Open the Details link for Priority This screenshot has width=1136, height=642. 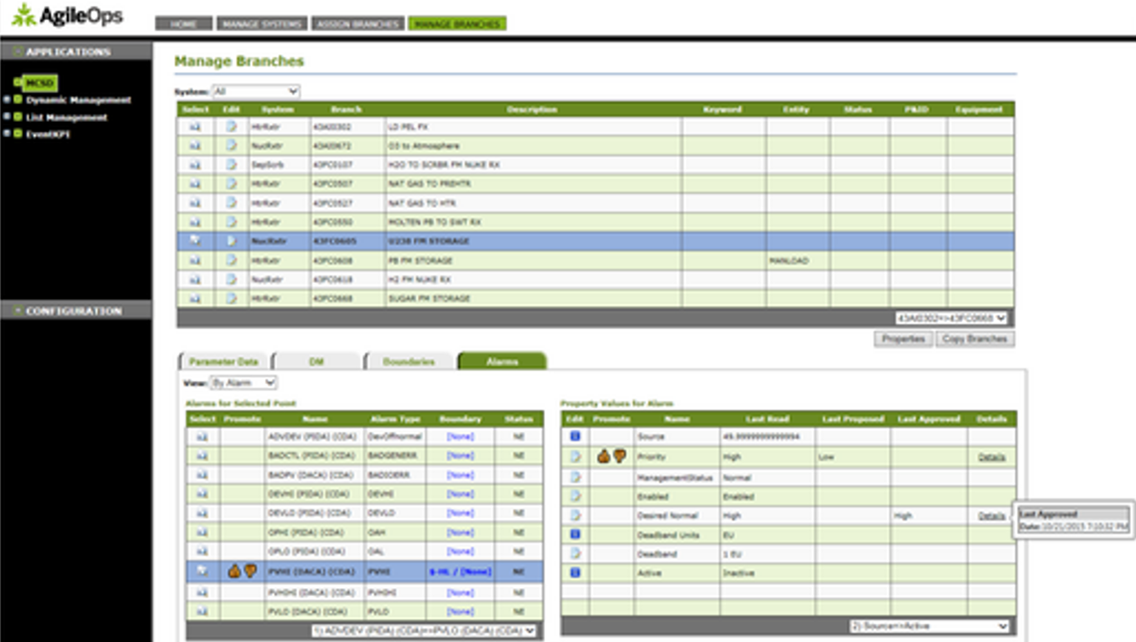991,457
